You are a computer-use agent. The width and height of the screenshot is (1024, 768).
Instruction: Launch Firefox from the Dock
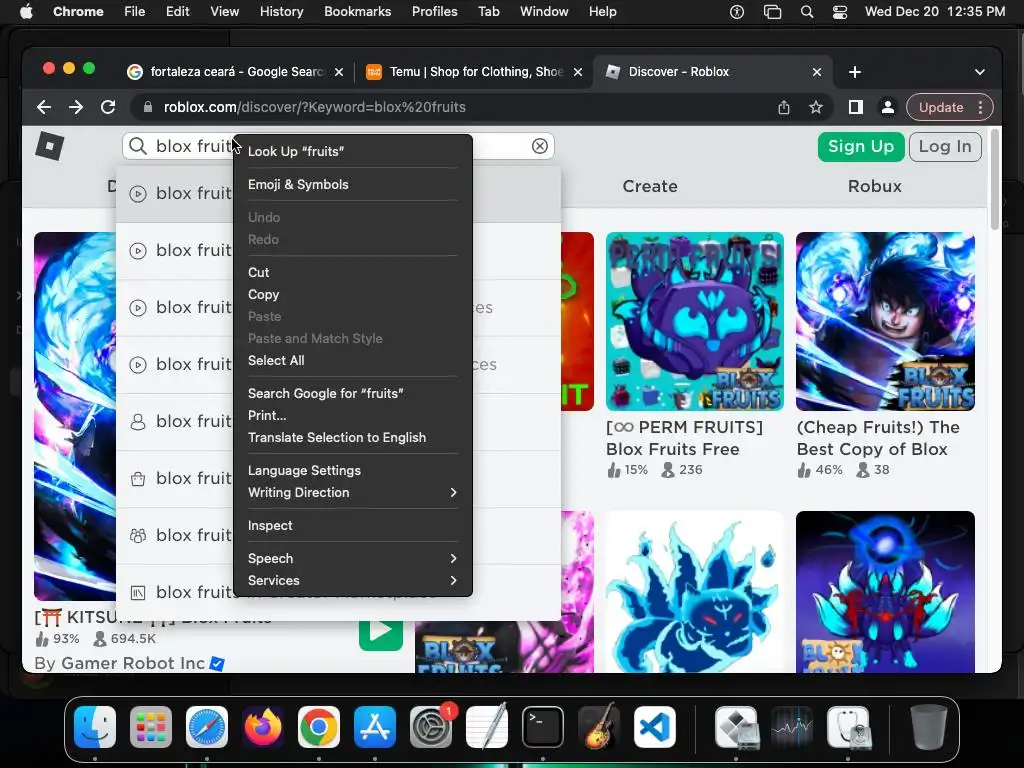click(x=263, y=727)
